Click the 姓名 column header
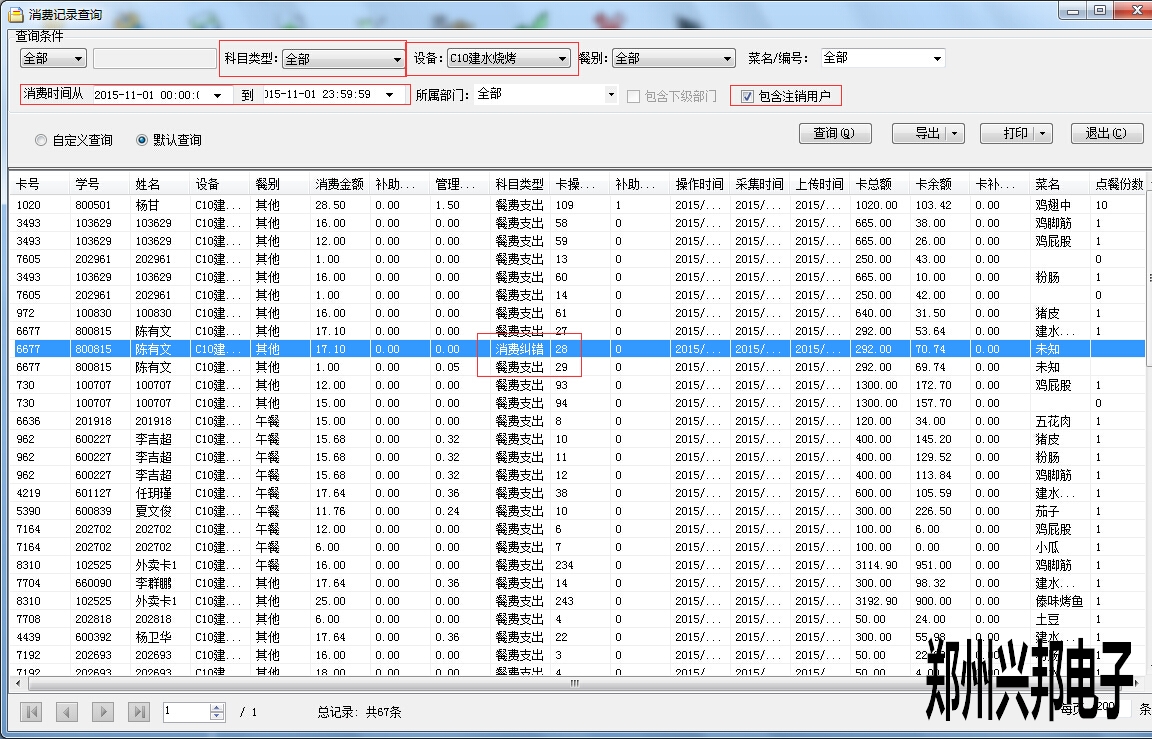This screenshot has height=739, width=1152. tap(148, 185)
